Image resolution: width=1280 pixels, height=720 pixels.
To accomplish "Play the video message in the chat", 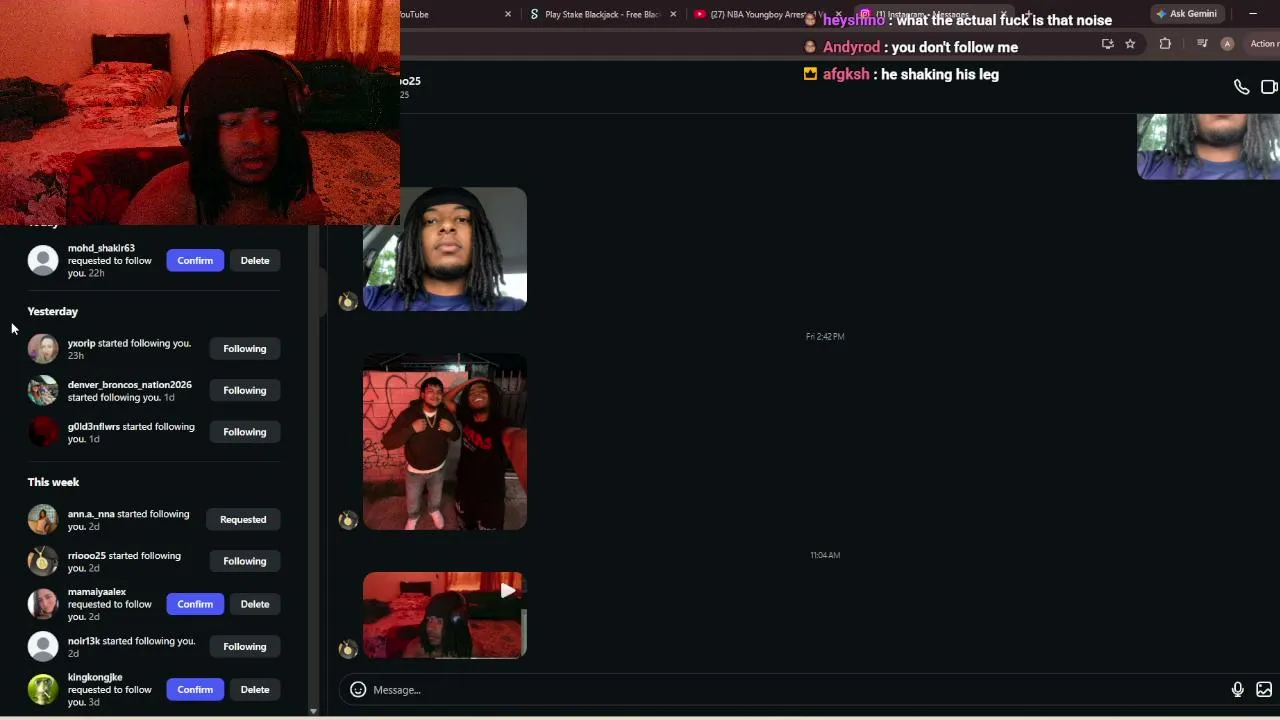I will [x=445, y=615].
